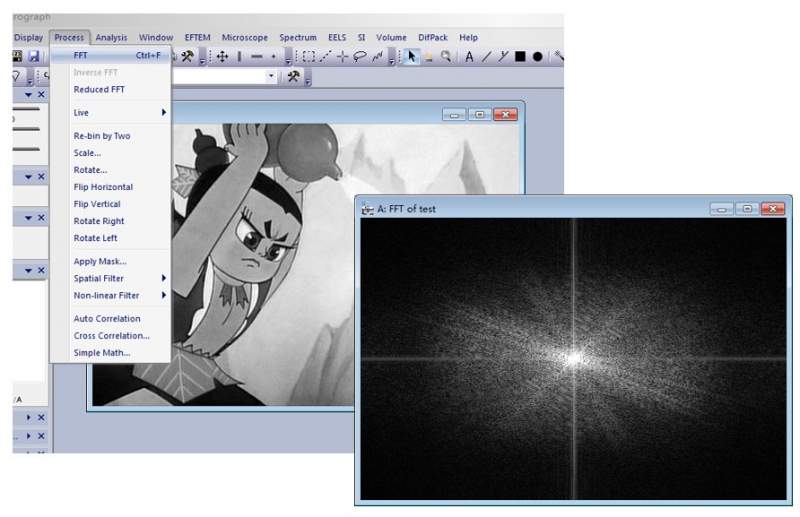
Task: Choose Rotate Right
Action: [111, 221]
